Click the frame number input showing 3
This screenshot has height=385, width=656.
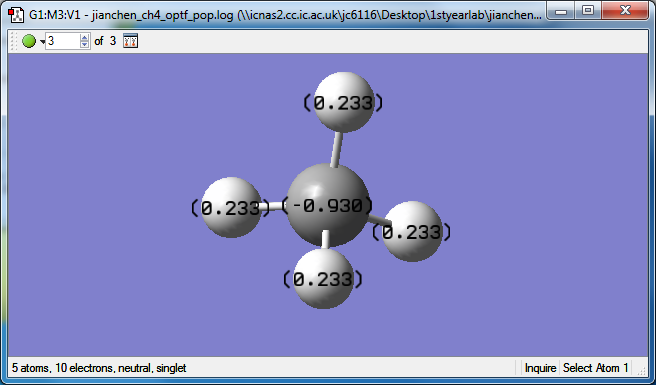[x=63, y=41]
